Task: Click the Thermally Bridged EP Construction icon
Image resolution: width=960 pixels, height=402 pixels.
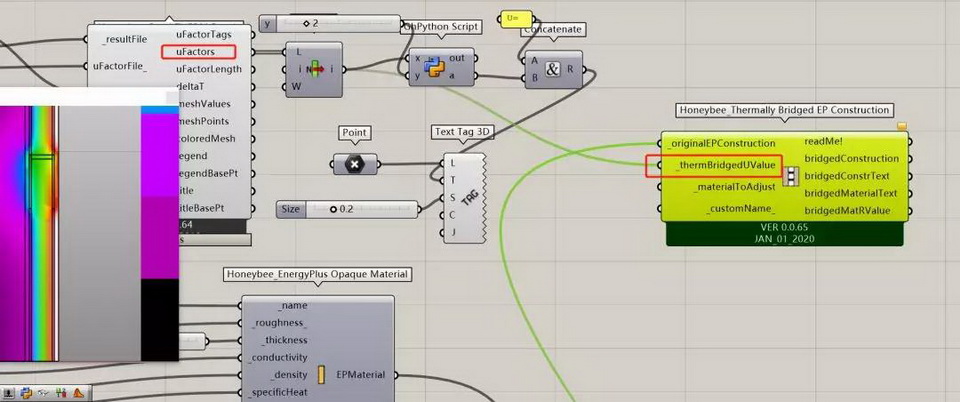Action: 792,177
